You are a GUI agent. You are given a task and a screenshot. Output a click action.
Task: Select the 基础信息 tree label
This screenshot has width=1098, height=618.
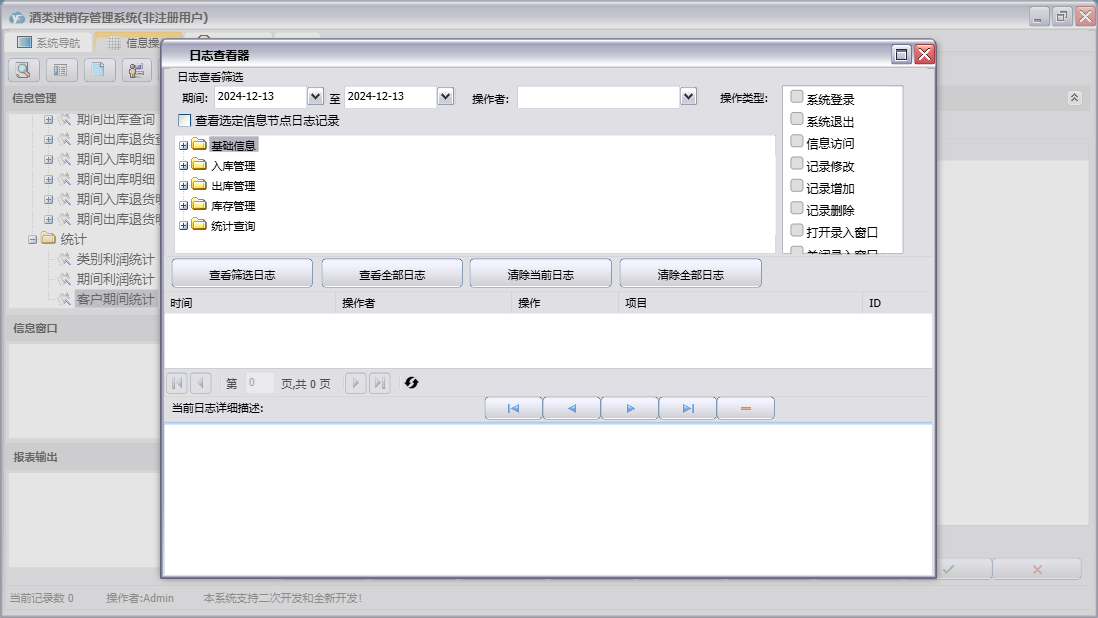click(x=233, y=146)
